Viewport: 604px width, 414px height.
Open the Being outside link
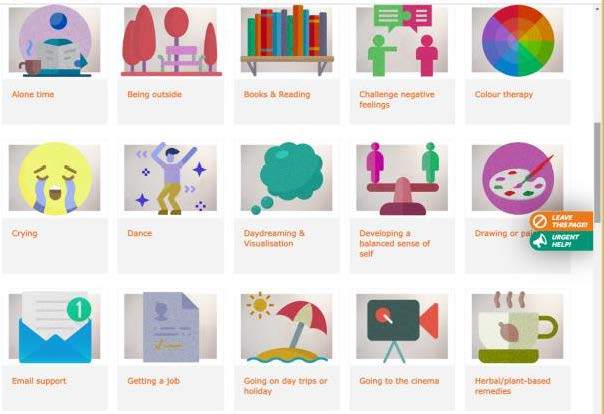click(x=154, y=94)
